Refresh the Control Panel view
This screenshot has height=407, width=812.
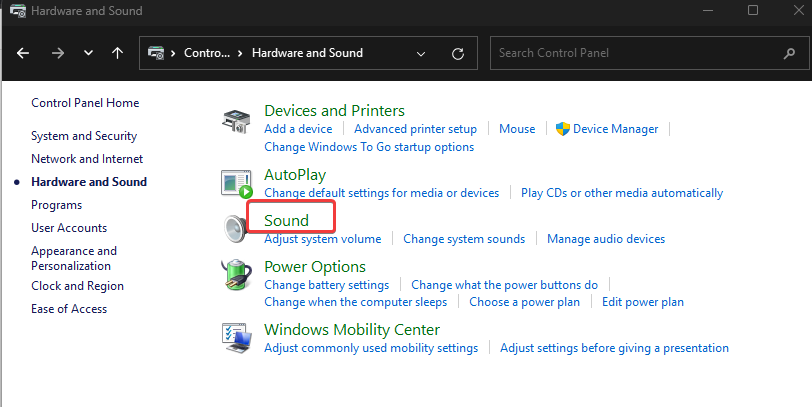458,53
